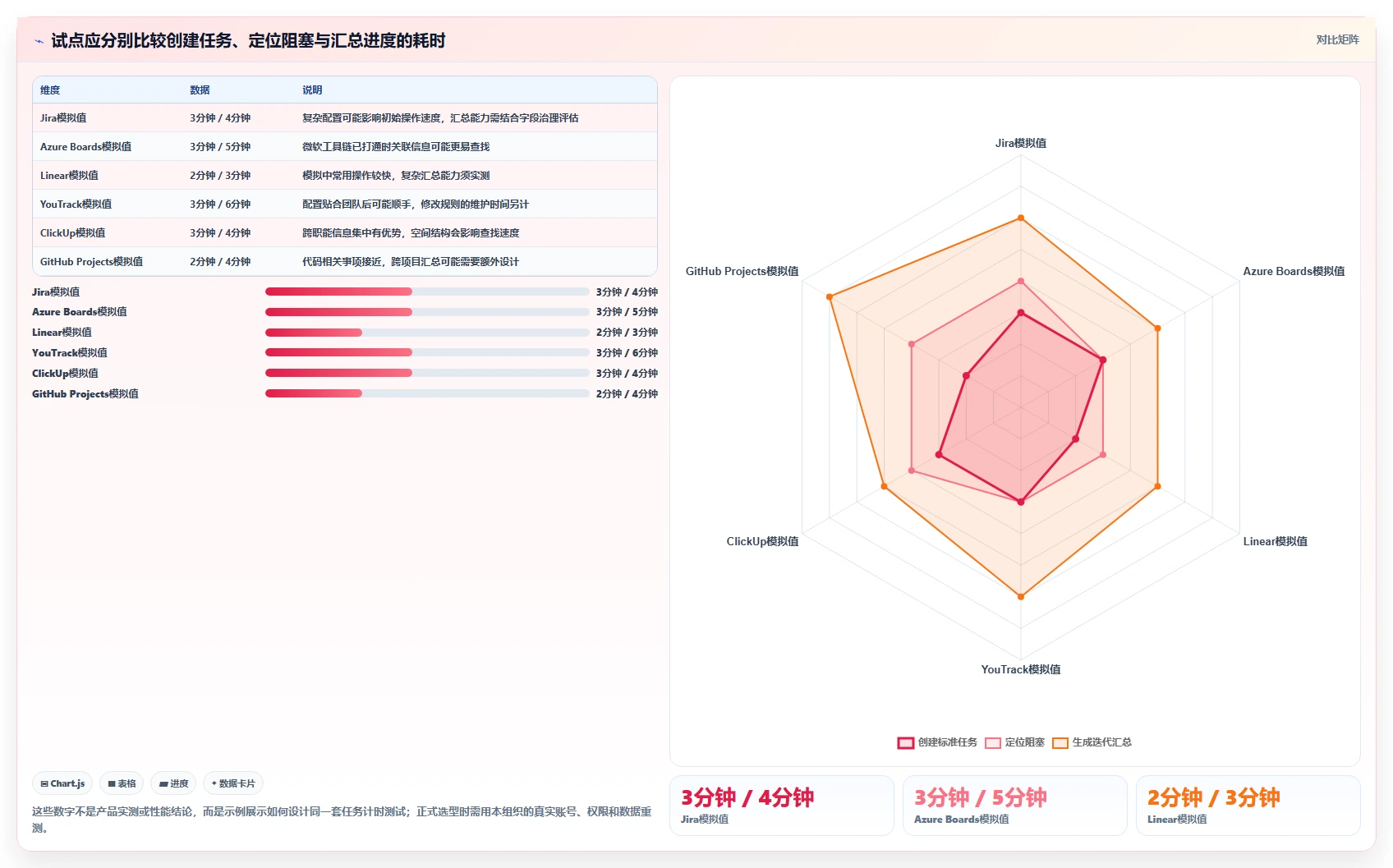Click the GitHub Projects模拟值 progress bar
This screenshot has width=1393, height=868.
click(x=427, y=393)
